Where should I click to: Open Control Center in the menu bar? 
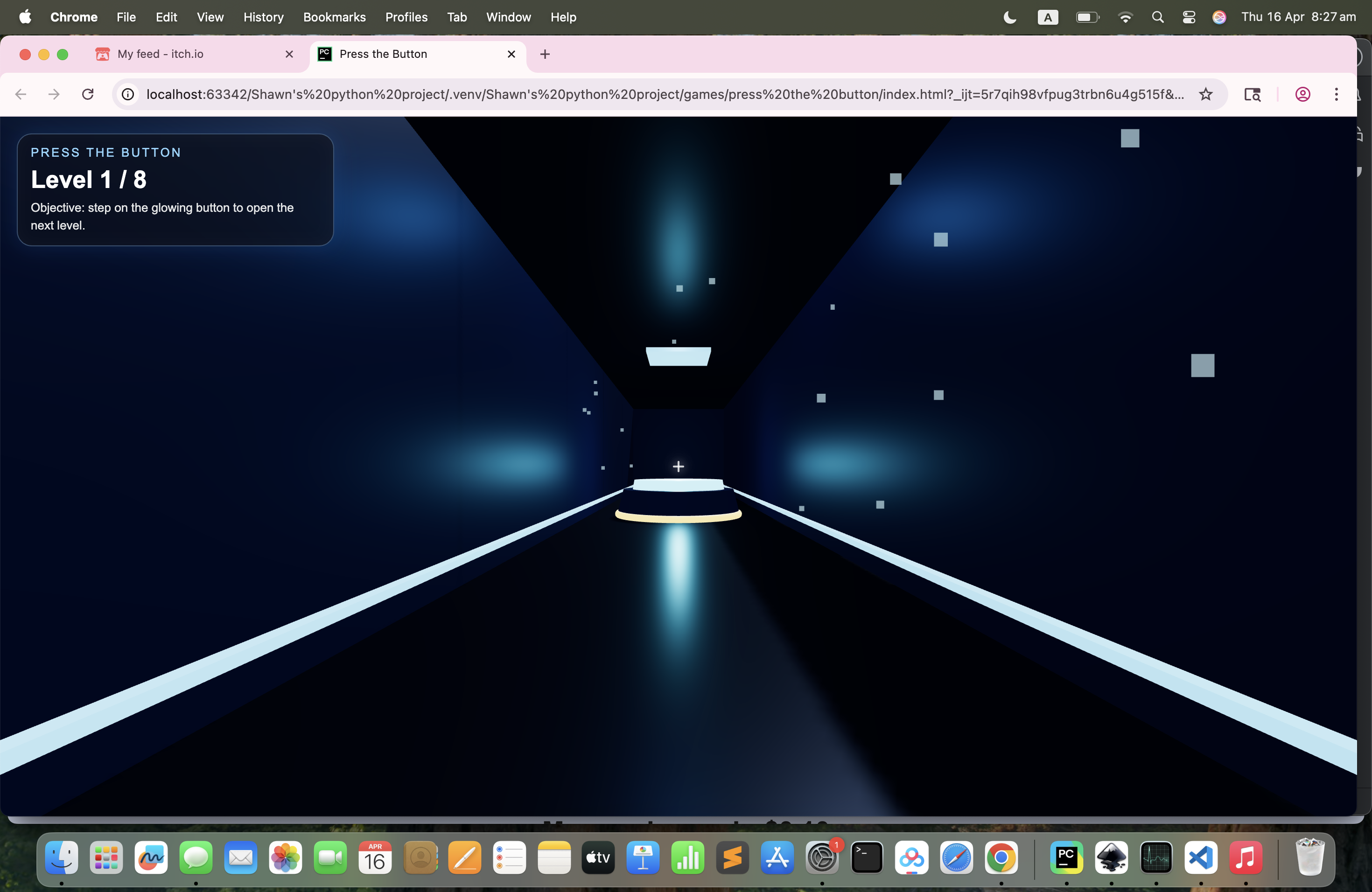pyautogui.click(x=1189, y=17)
